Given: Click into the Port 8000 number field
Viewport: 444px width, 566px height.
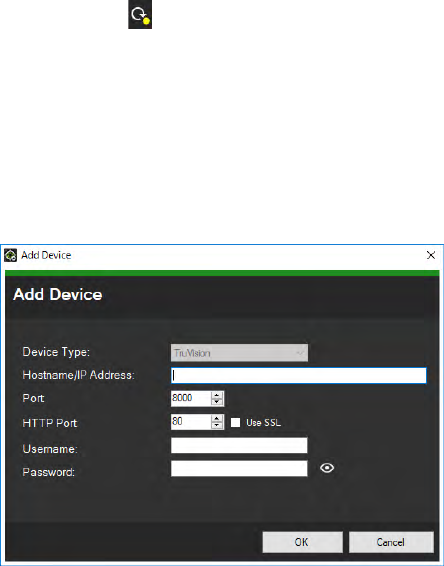Looking at the screenshot, I should click(x=191, y=399).
